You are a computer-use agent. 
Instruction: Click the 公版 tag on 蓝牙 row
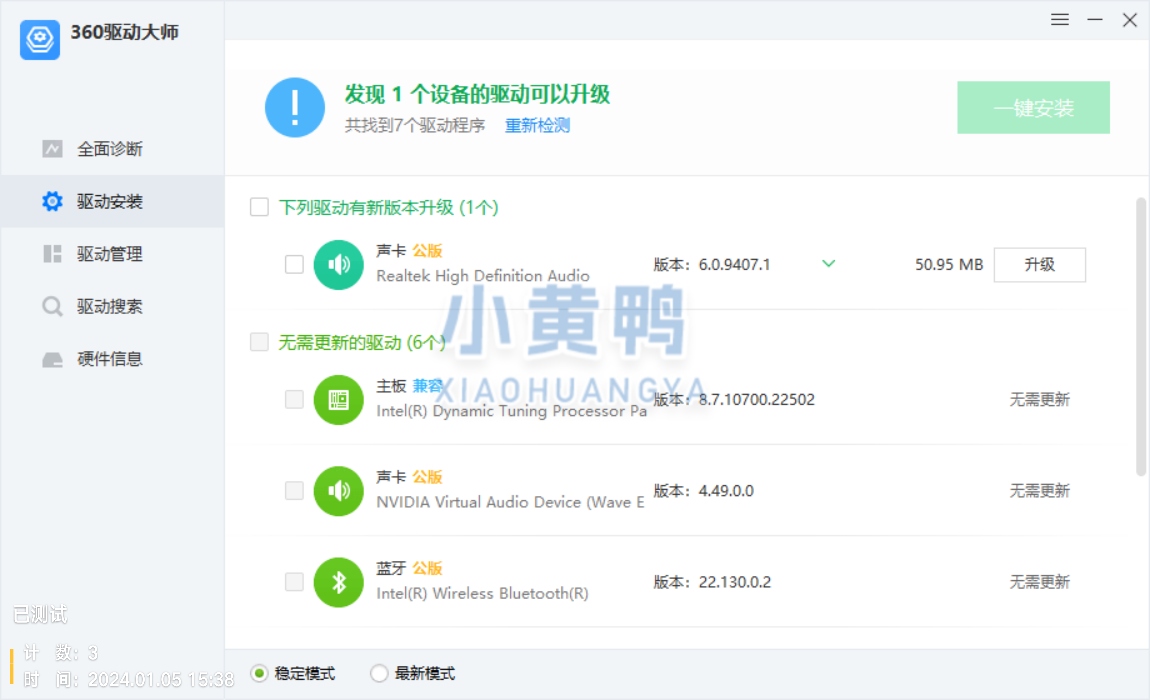pyautogui.click(x=427, y=568)
